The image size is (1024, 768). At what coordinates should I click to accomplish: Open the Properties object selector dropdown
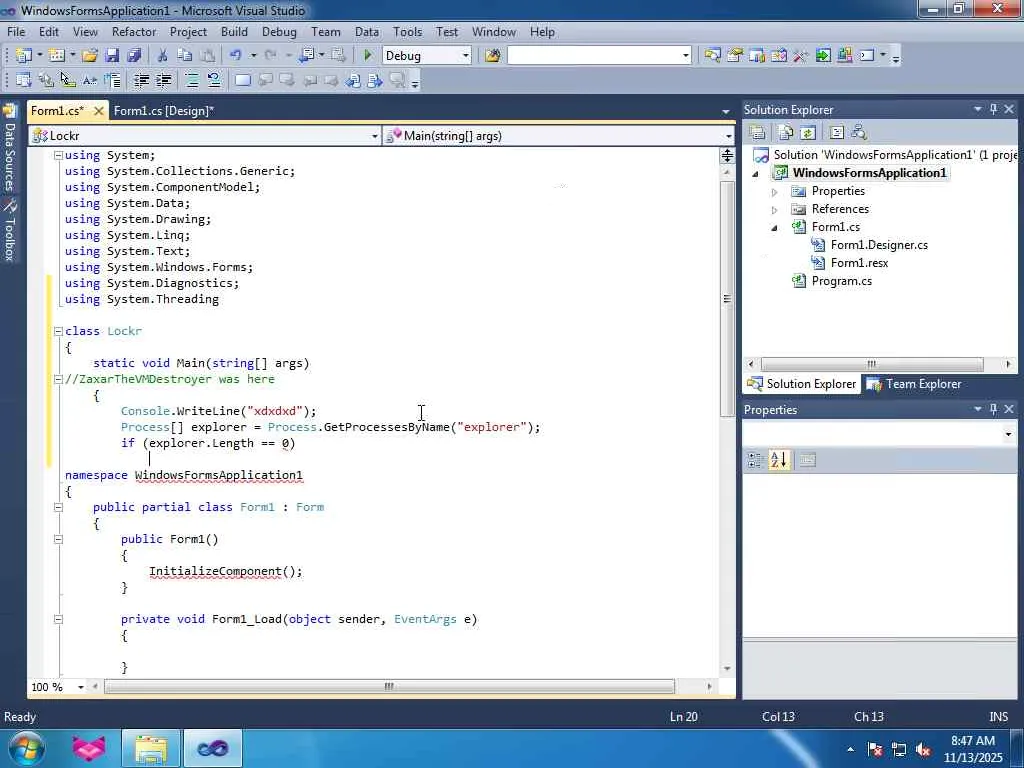coord(1008,434)
